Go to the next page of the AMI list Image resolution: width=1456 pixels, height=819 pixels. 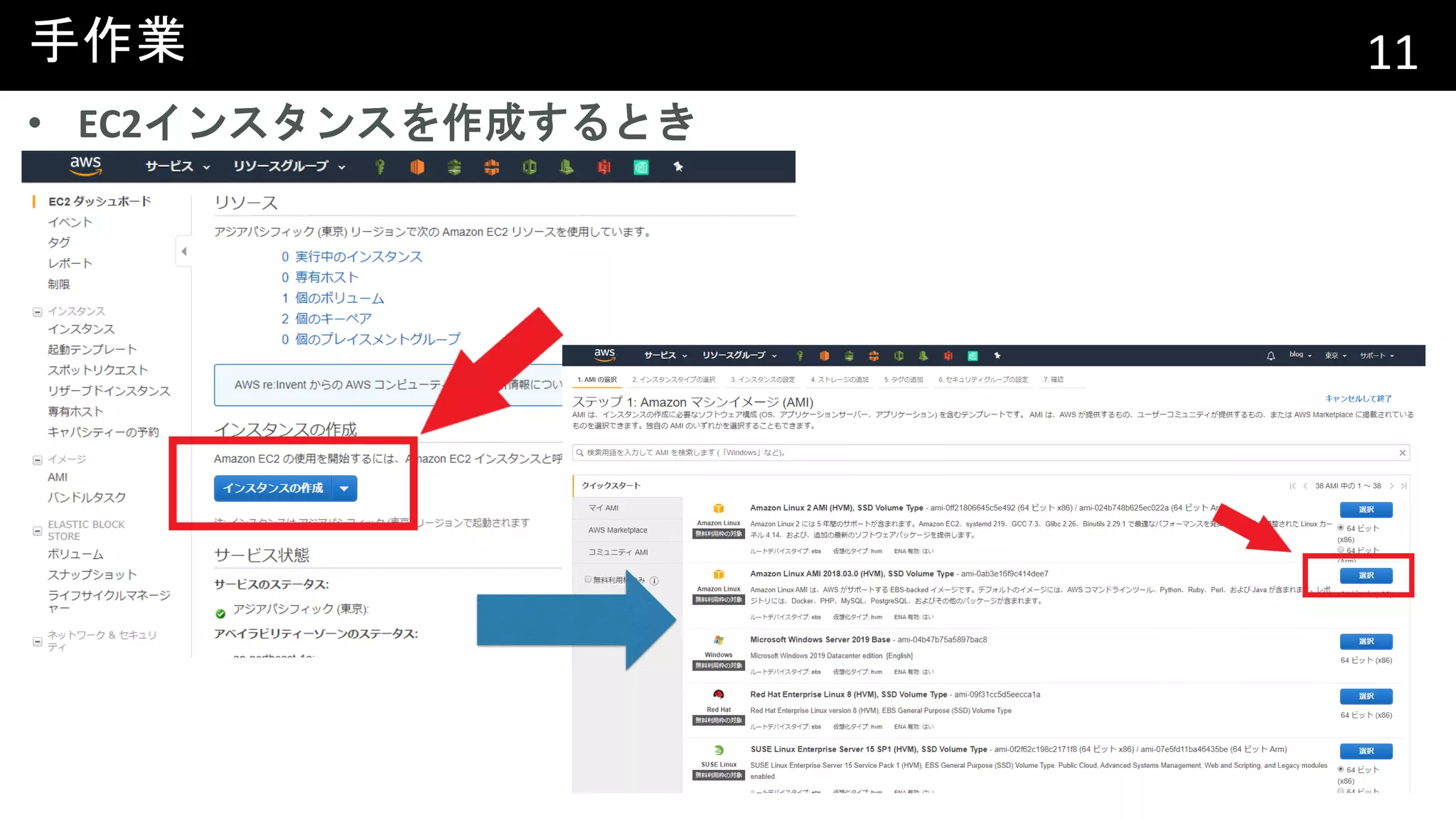(x=1391, y=486)
